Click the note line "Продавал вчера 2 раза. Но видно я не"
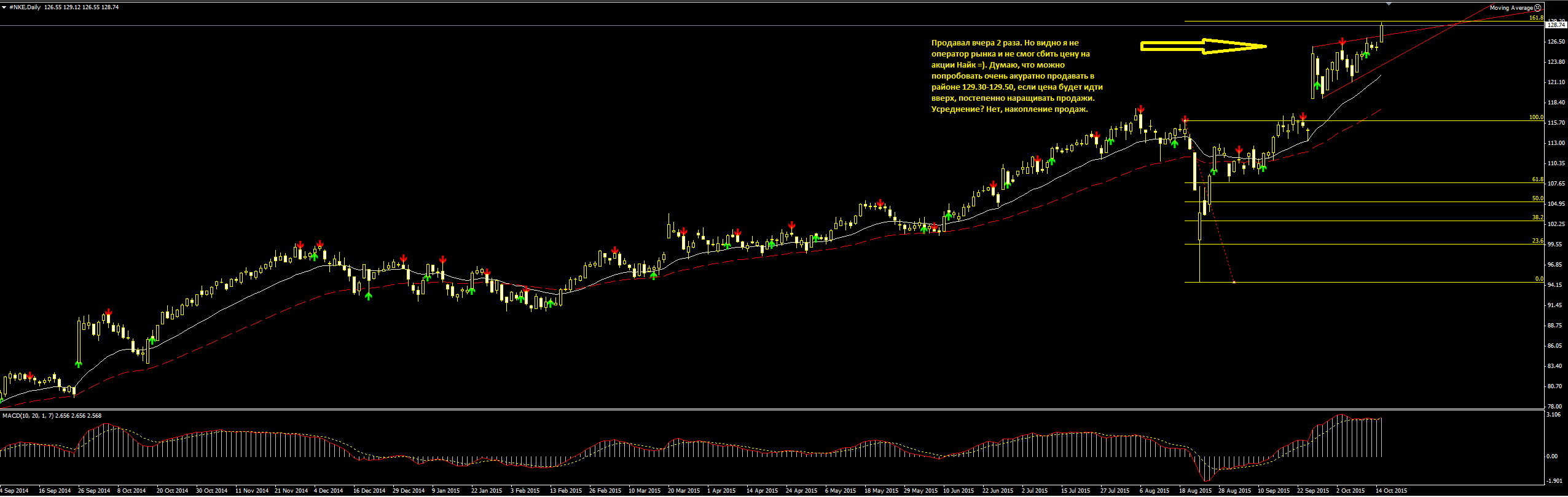The width and height of the screenshot is (1568, 497). 1005,43
